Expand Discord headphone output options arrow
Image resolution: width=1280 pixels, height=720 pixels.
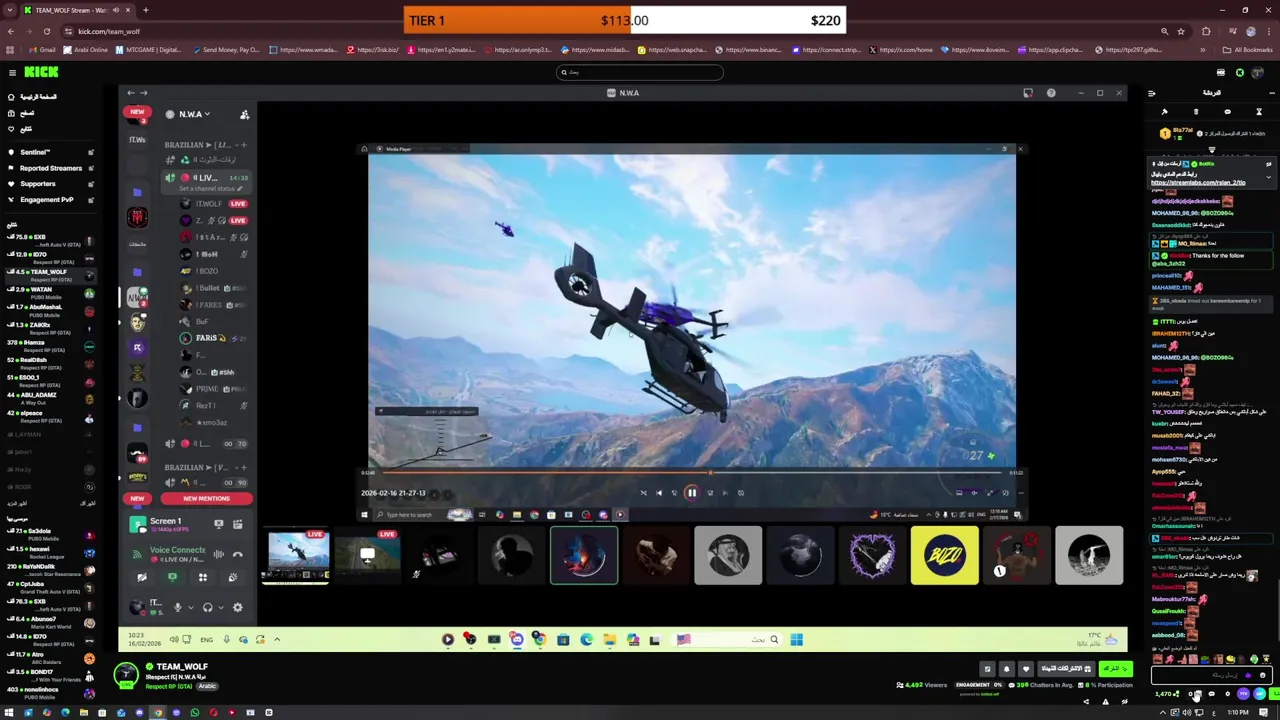[219, 607]
